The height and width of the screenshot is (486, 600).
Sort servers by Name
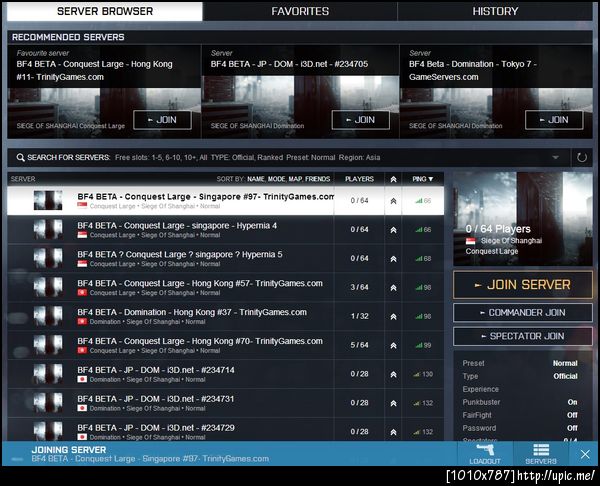tap(256, 179)
